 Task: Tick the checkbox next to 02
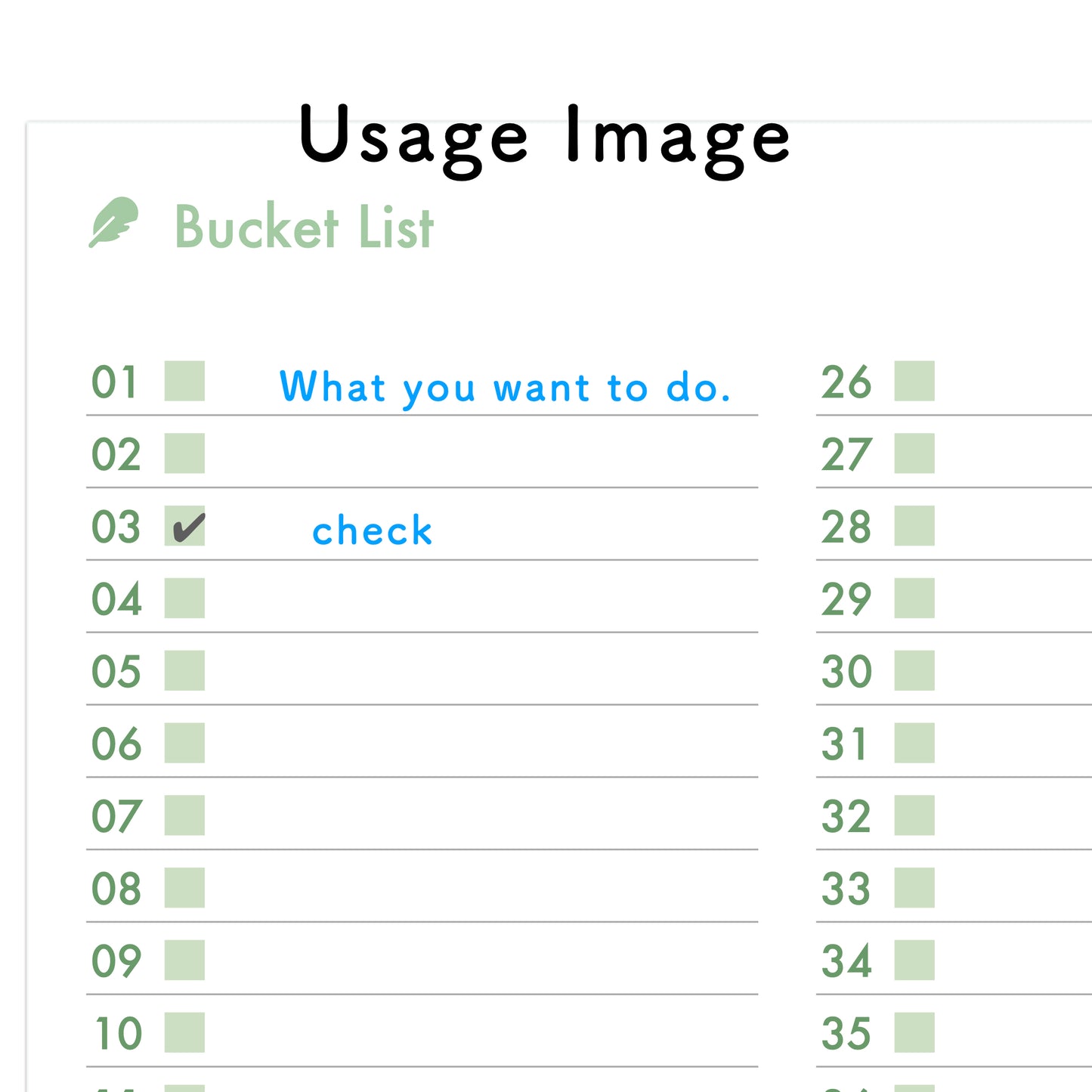[184, 453]
